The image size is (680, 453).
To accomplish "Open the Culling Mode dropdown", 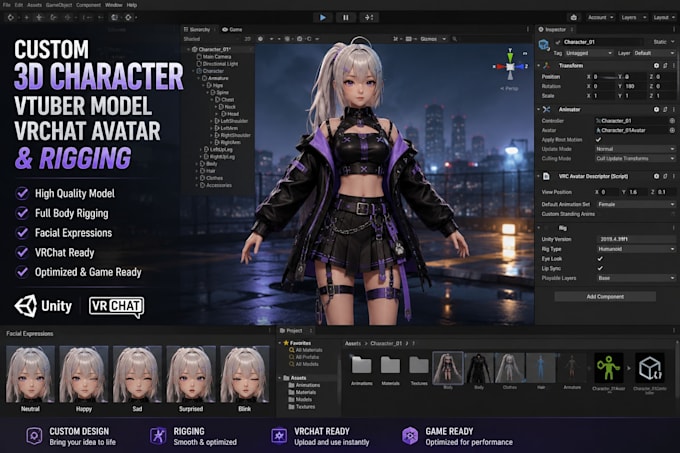I will click(635, 159).
